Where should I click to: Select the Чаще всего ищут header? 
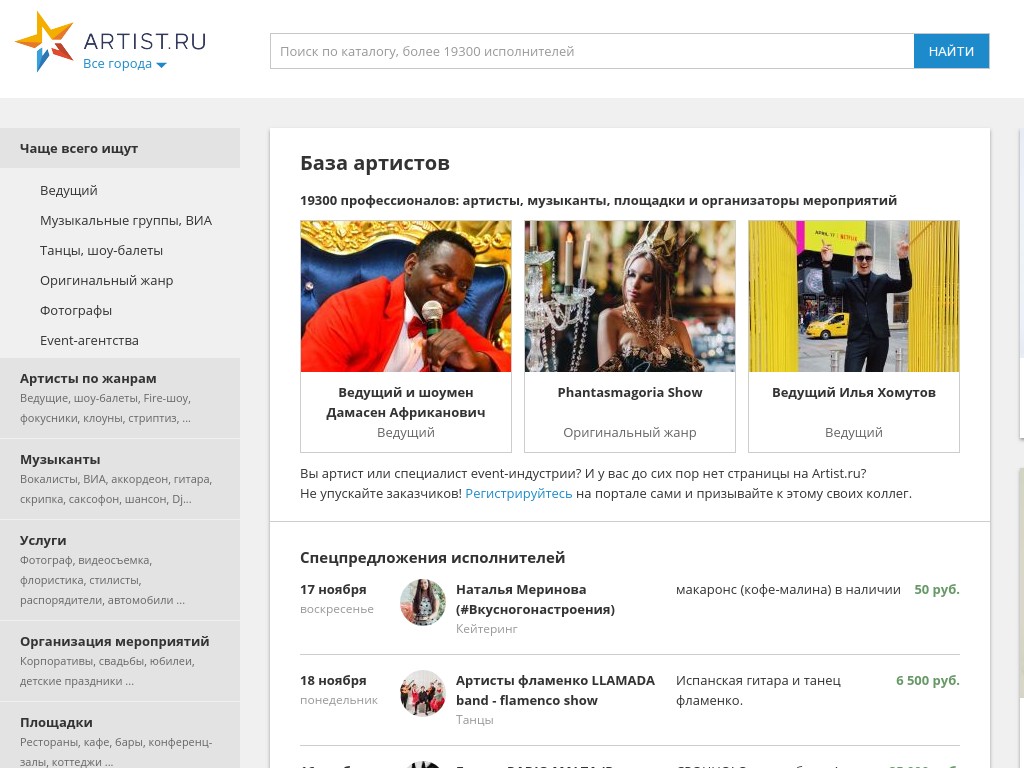point(120,148)
